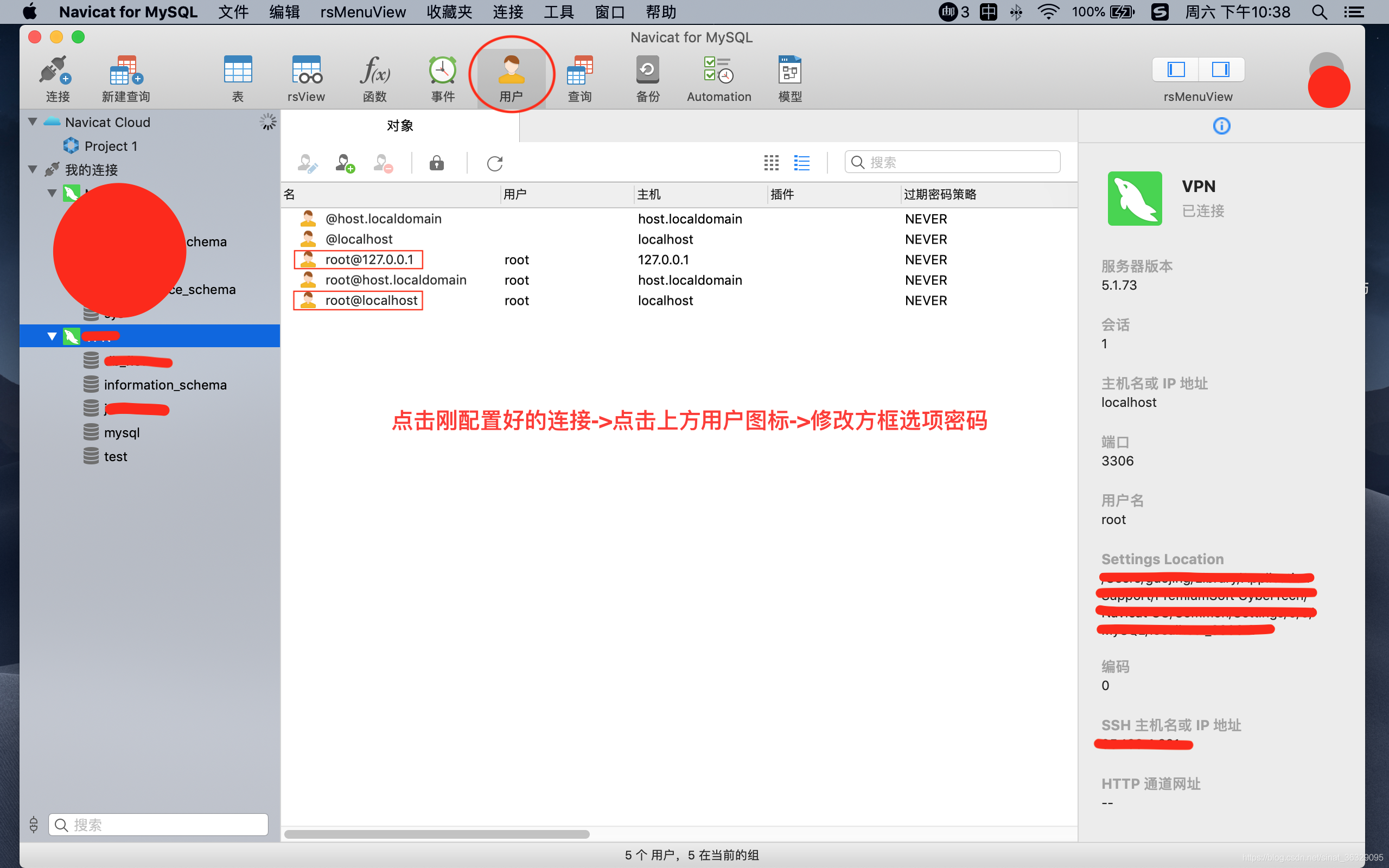Select anonymous user @localhost
Screen dimensions: 1389x868
tap(359, 239)
